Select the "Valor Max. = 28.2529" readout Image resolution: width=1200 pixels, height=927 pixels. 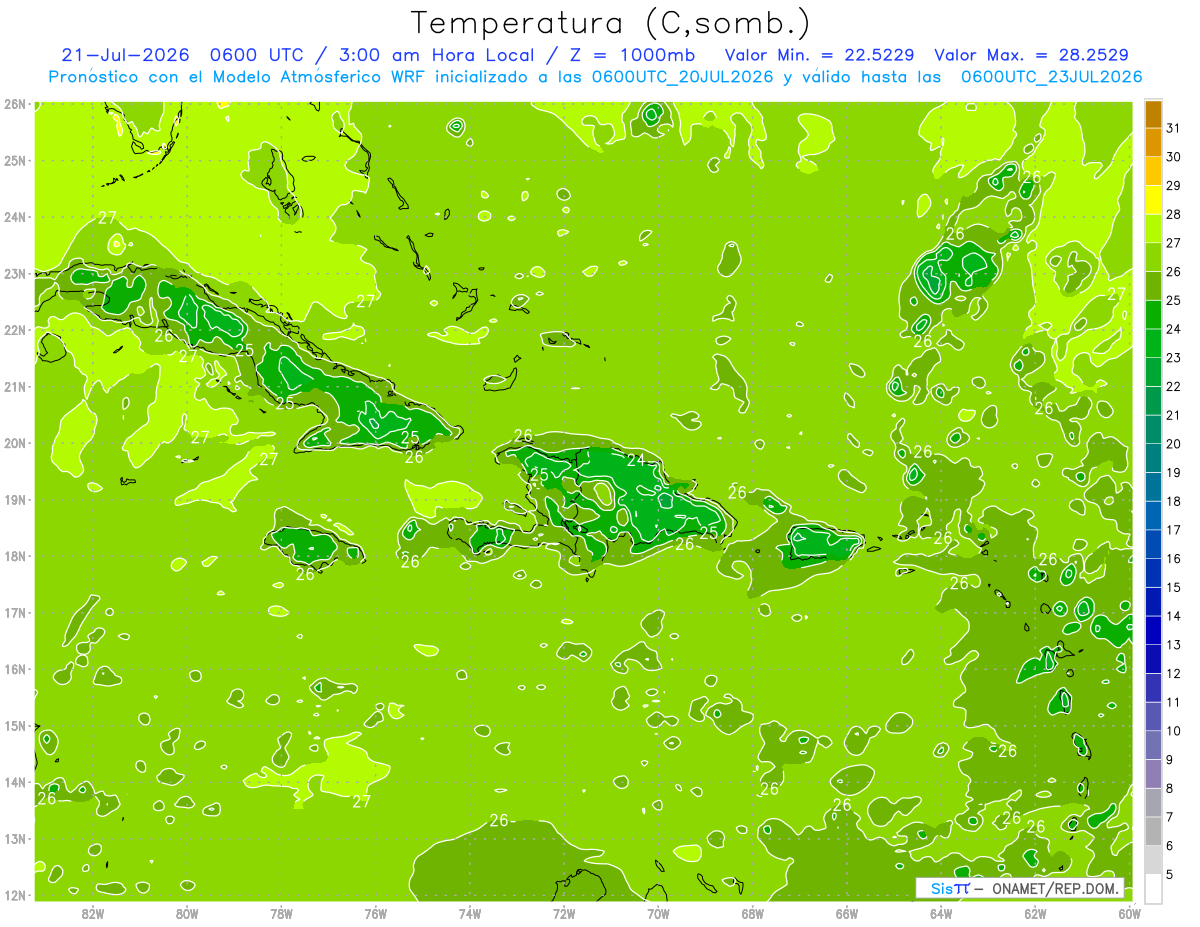click(x=1032, y=54)
